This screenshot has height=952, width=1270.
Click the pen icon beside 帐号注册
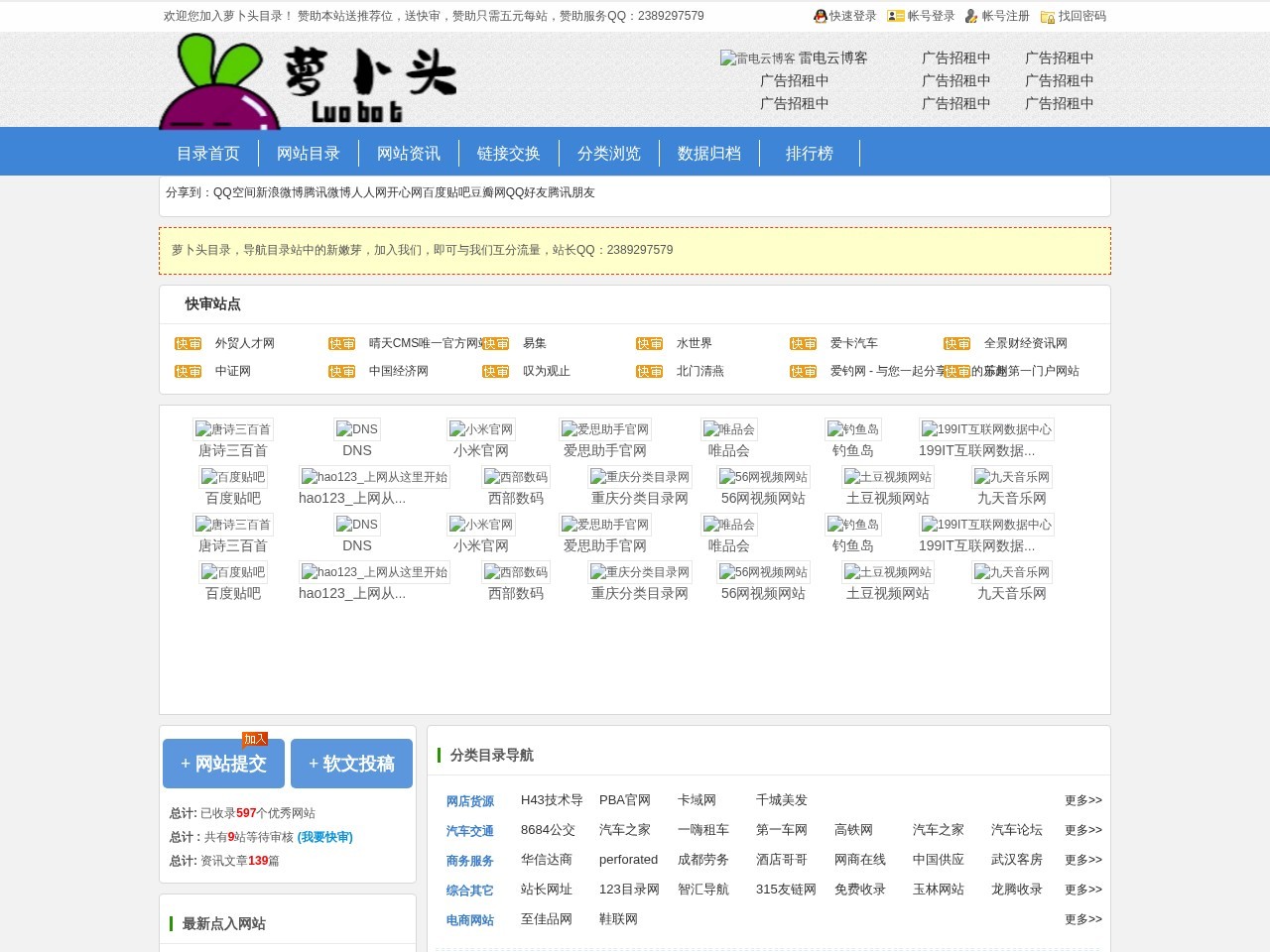(972, 16)
